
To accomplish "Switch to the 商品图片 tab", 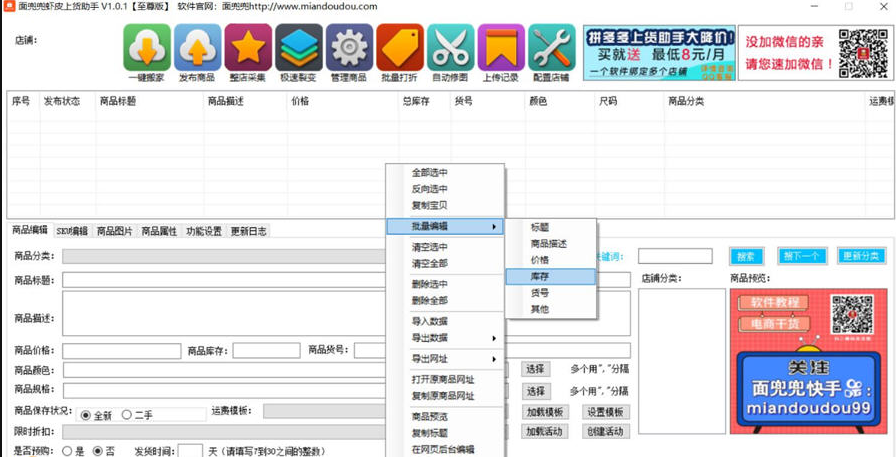I will pyautogui.click(x=115, y=231).
